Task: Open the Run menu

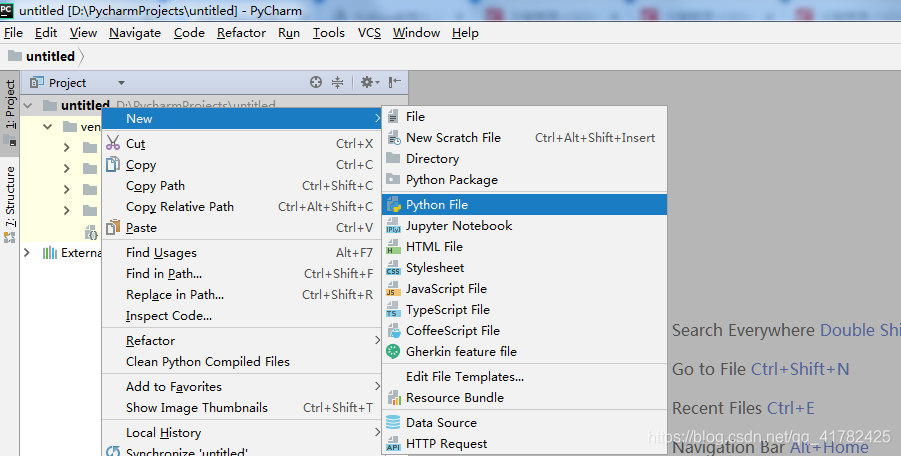Action: tap(289, 33)
